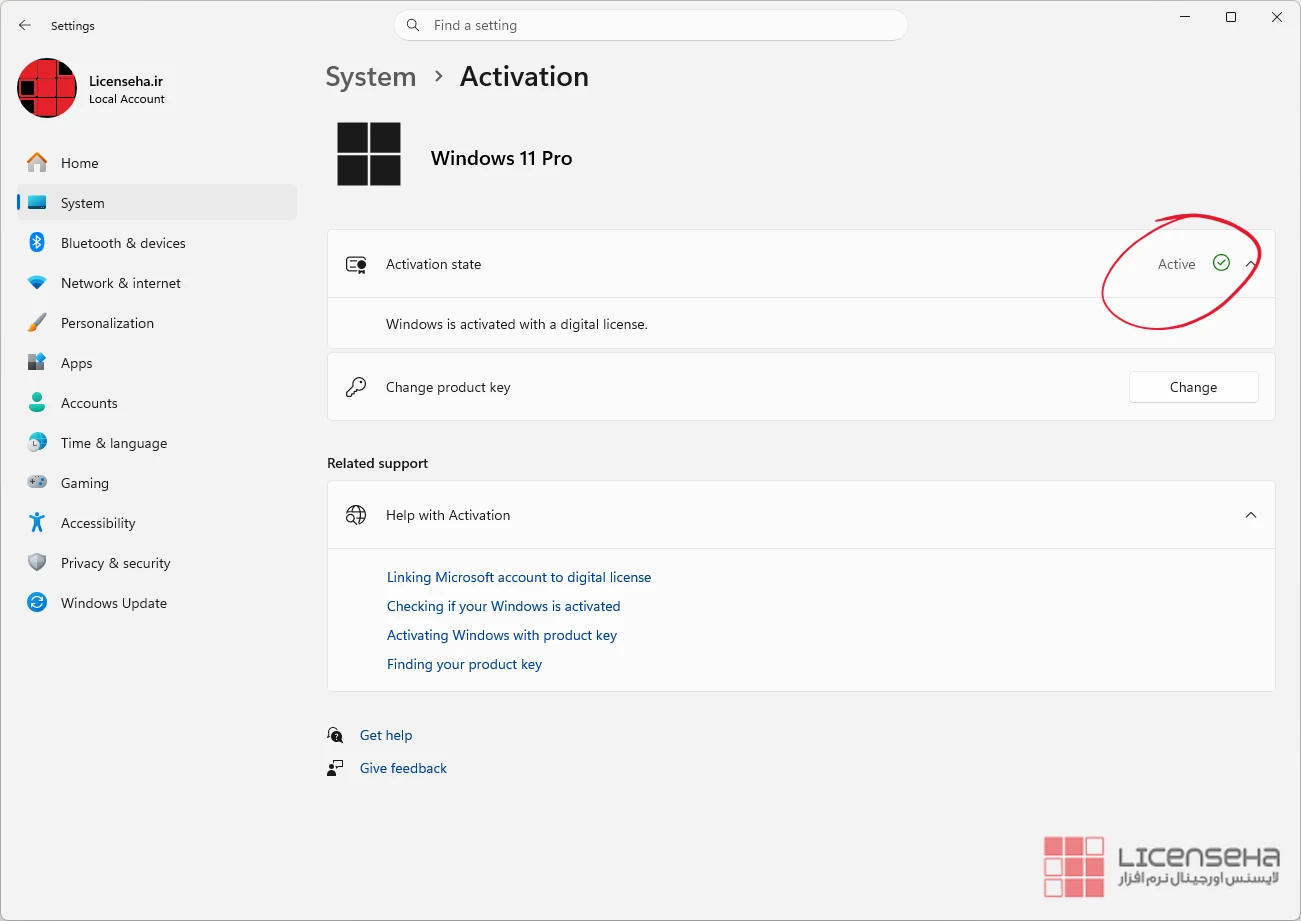Open Time & language settings
This screenshot has height=921, width=1301.
pos(157,443)
